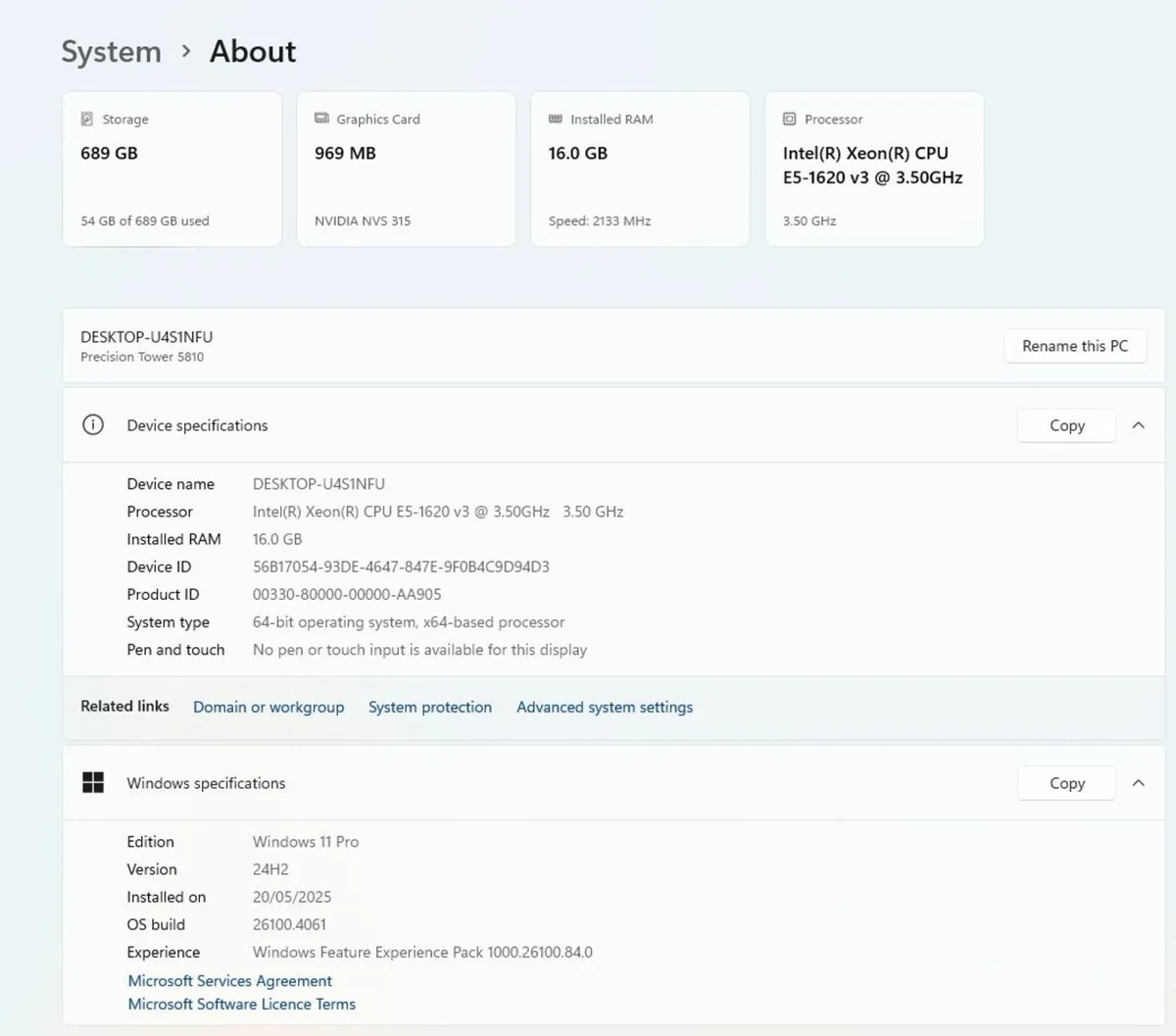This screenshot has width=1176, height=1036.
Task: Open the Graphics Card 969 MB card
Action: point(406,170)
